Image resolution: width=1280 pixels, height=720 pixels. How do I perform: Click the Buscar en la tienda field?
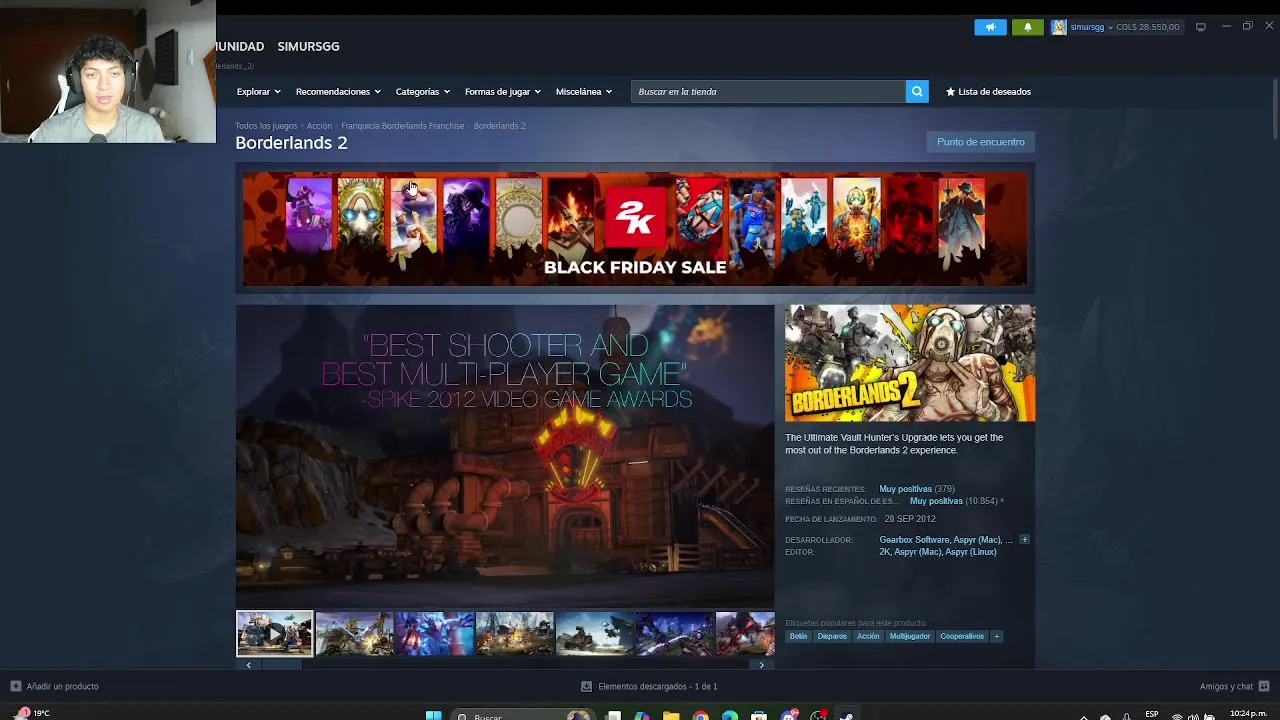(x=768, y=91)
